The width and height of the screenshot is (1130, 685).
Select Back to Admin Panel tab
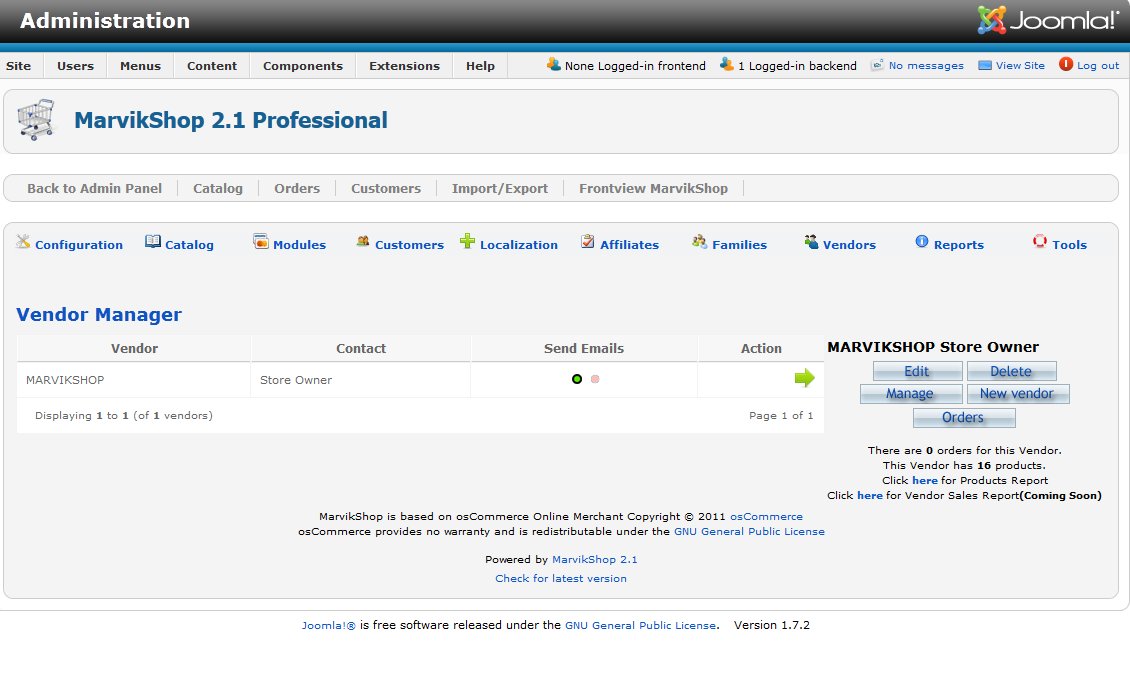point(94,188)
